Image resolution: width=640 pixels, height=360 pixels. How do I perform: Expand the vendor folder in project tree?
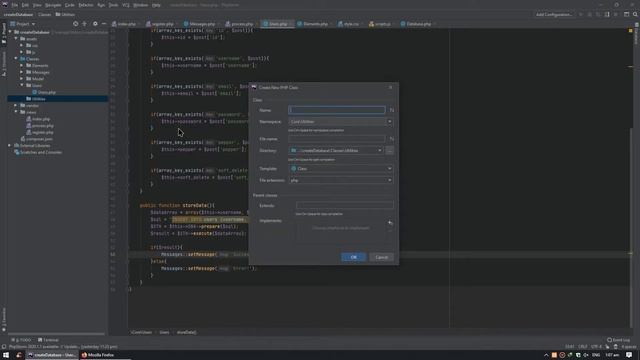pos(16,105)
